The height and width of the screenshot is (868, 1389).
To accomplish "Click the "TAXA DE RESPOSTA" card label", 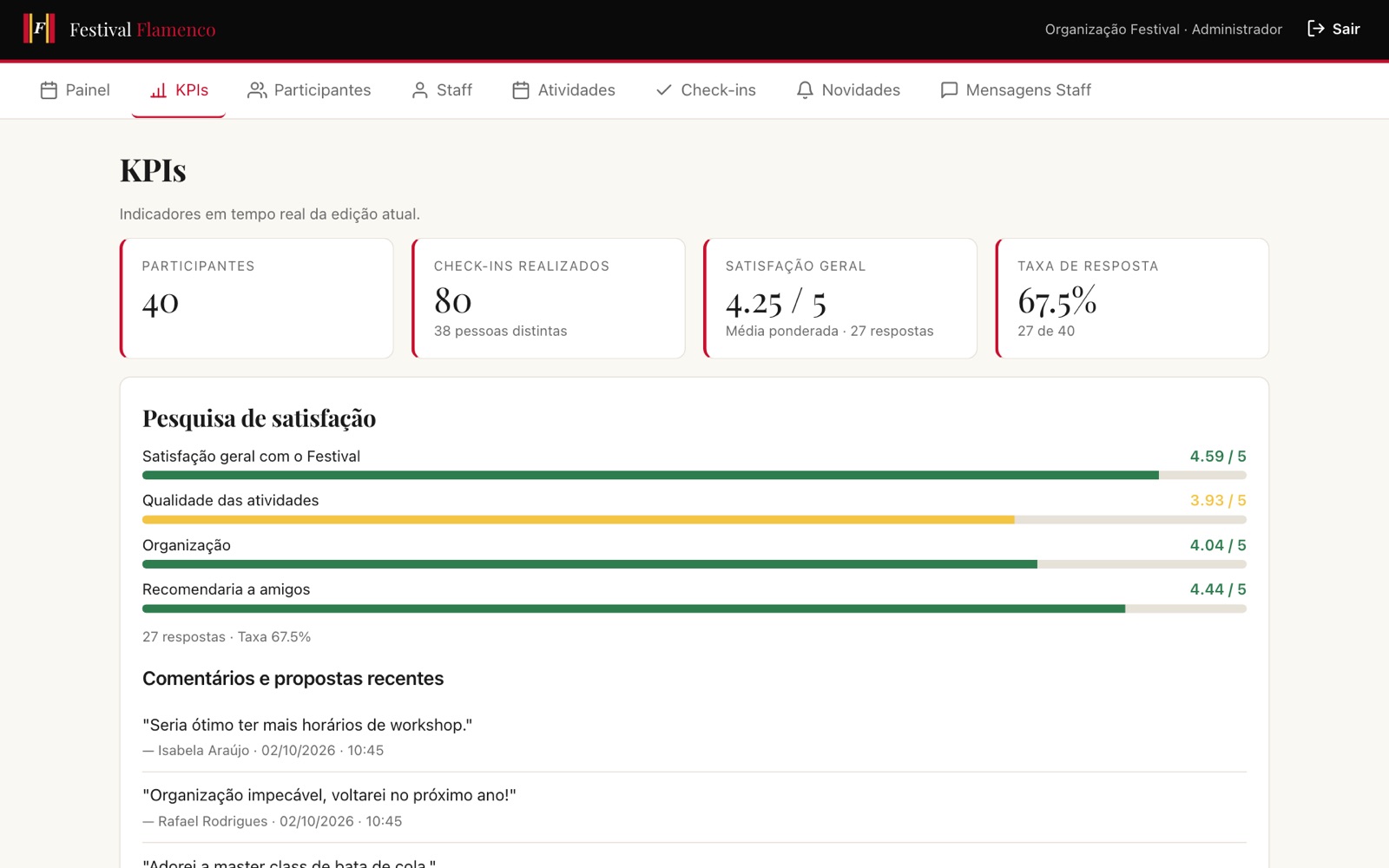I will pos(1088,266).
